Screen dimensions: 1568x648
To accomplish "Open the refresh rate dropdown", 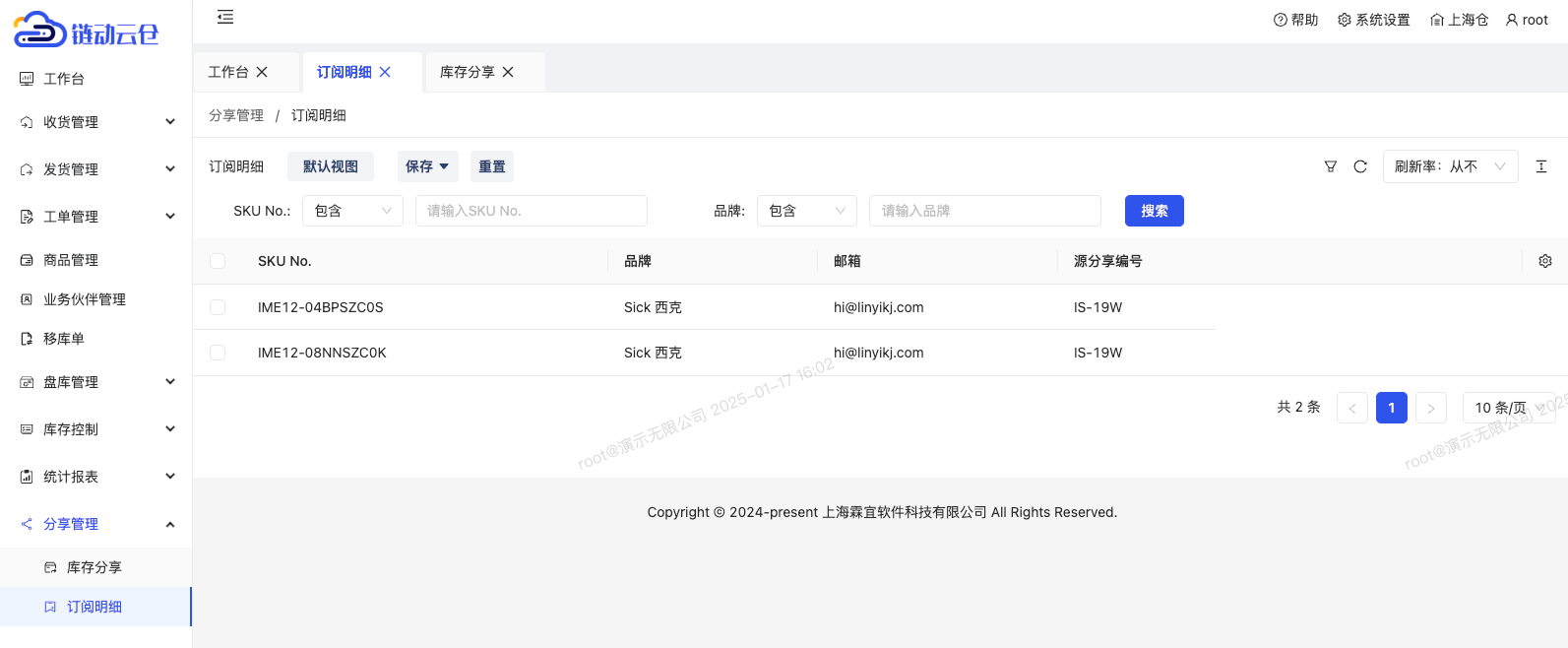I will 1450,166.
